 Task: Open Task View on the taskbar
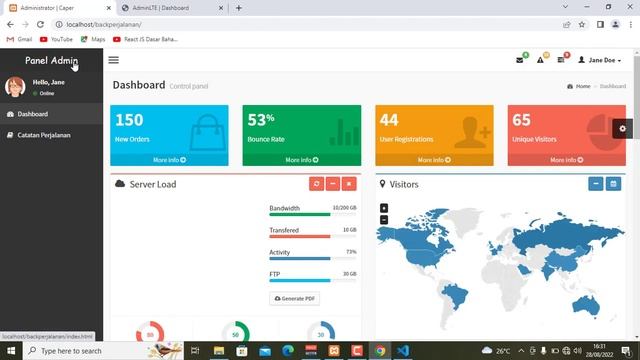point(195,351)
